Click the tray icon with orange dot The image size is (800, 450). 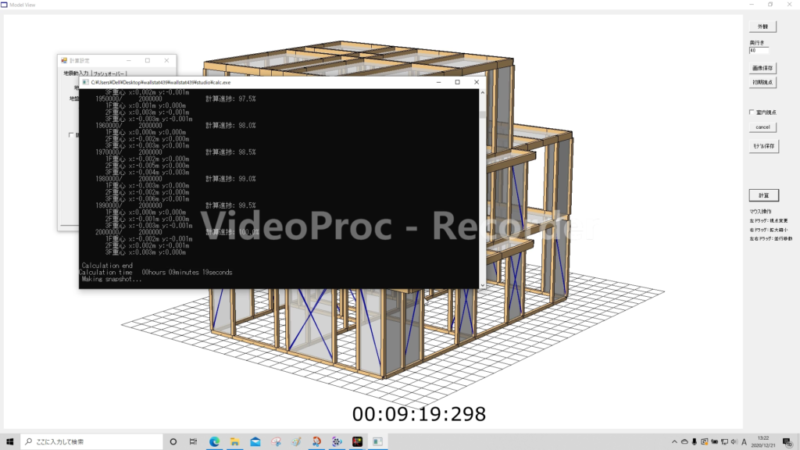point(704,442)
